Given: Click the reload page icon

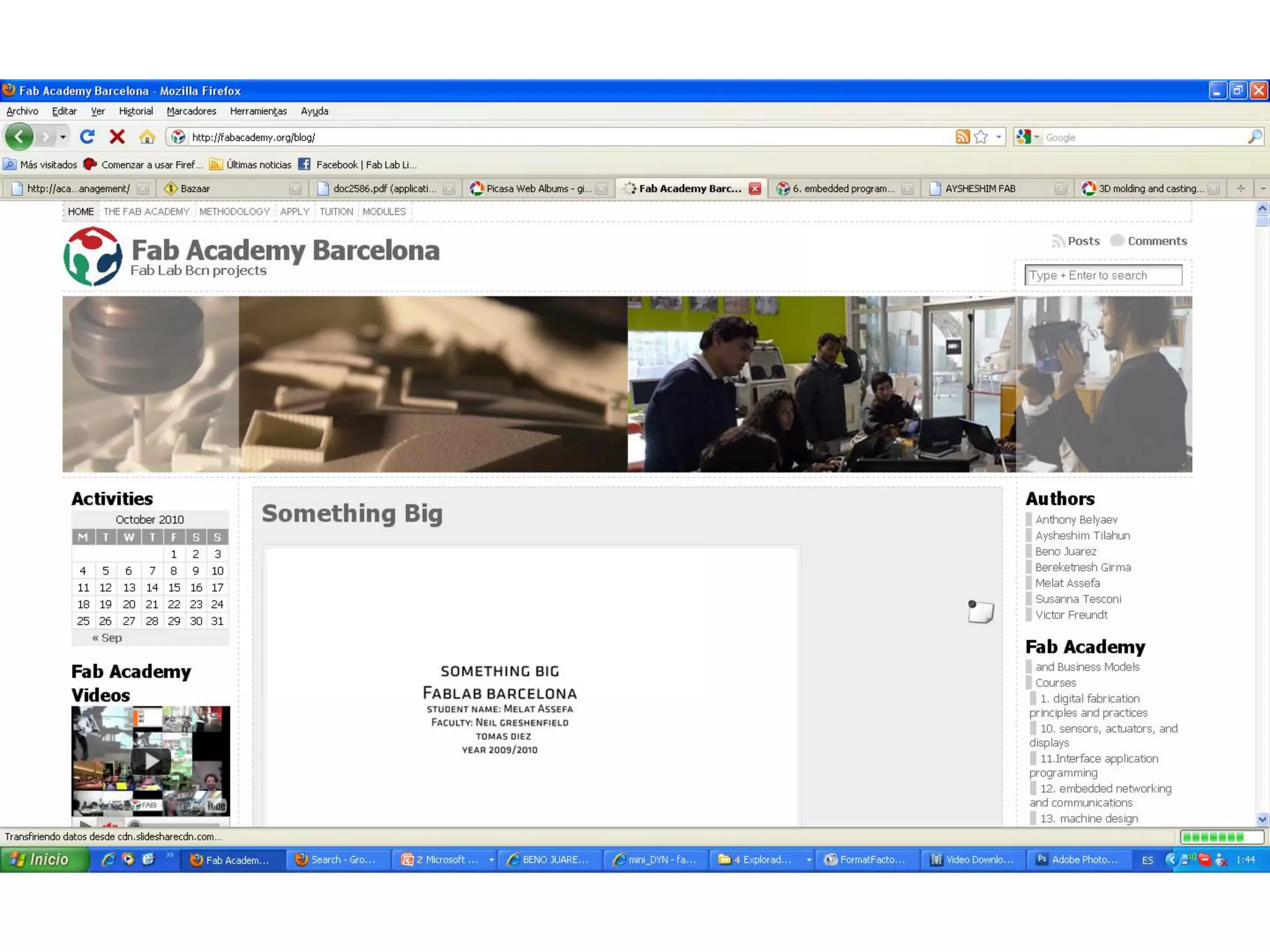Looking at the screenshot, I should click(x=87, y=136).
